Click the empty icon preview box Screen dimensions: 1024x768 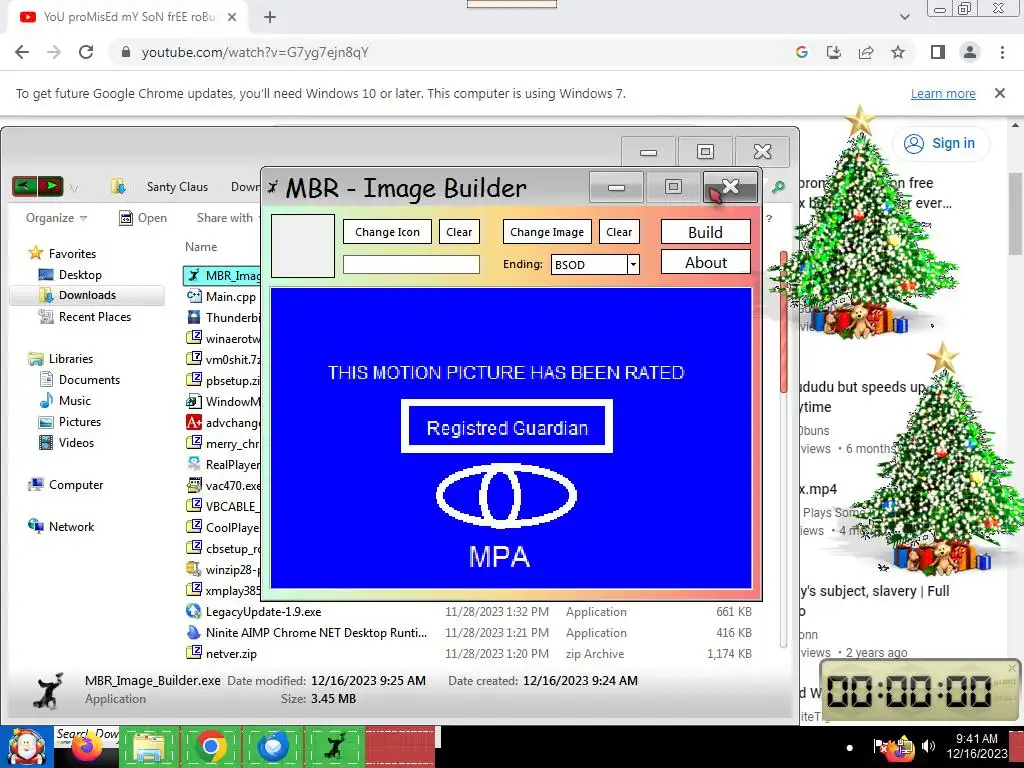(x=303, y=246)
